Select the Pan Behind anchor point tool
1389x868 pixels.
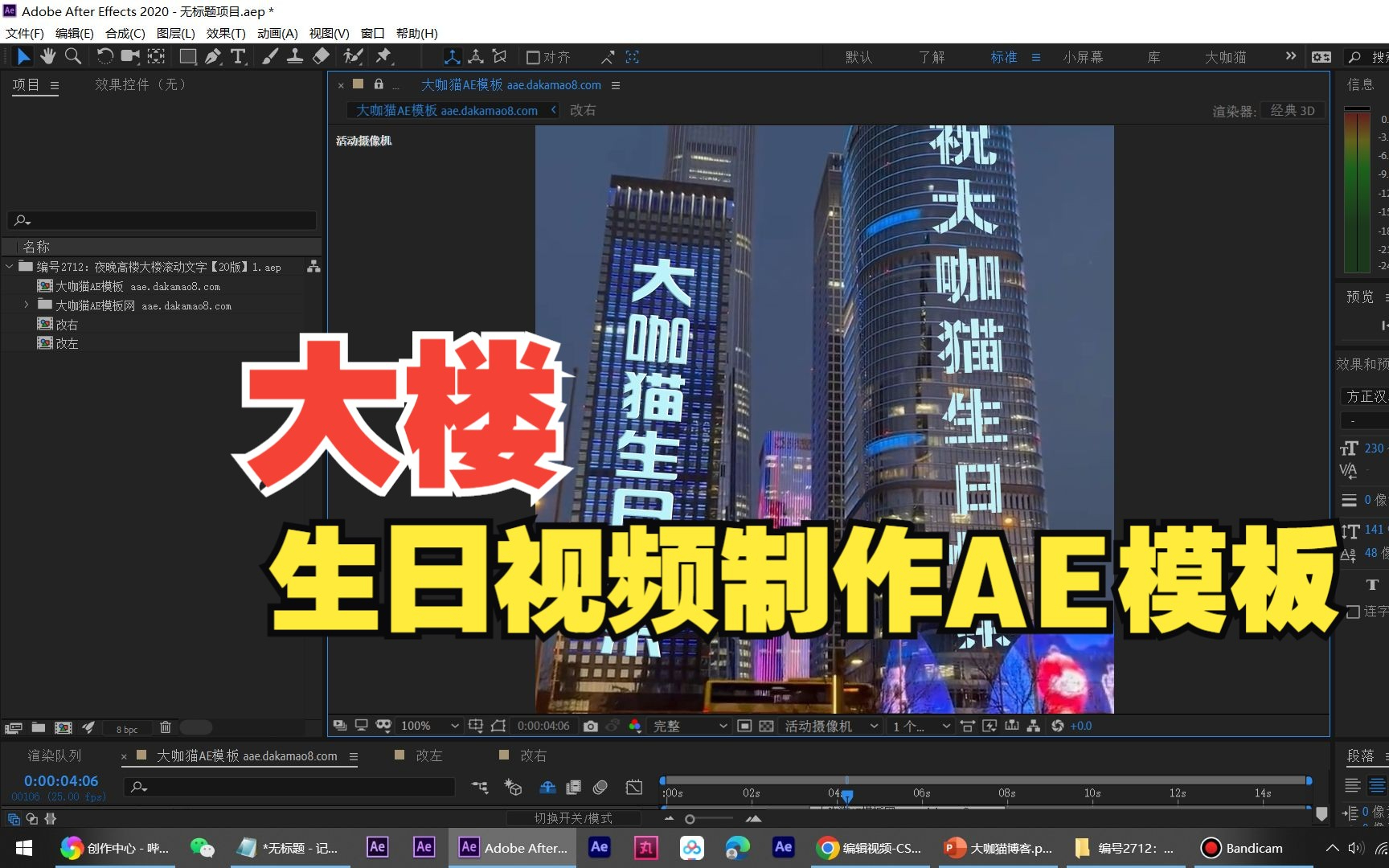(x=156, y=56)
